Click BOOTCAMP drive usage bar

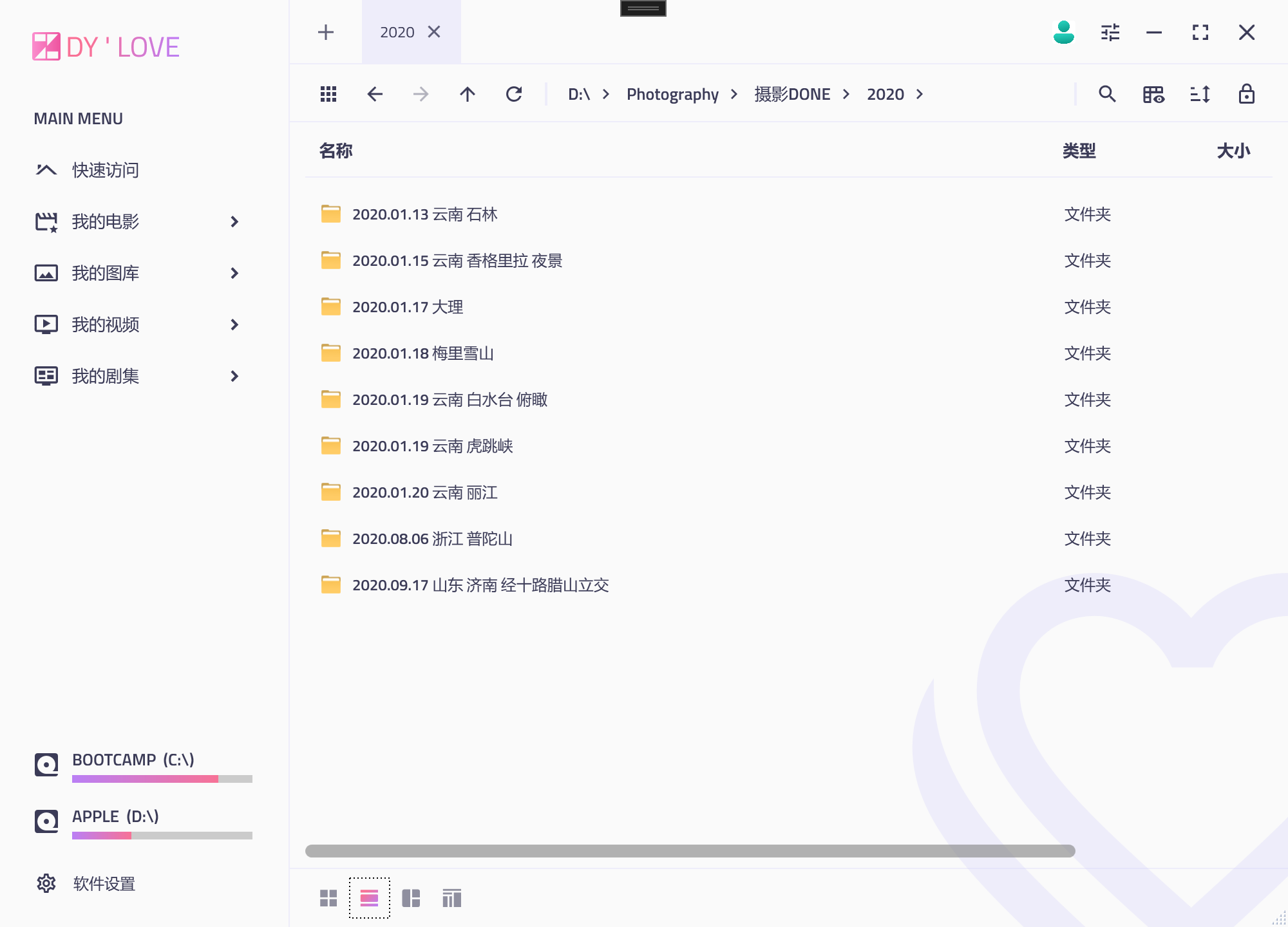pos(162,779)
